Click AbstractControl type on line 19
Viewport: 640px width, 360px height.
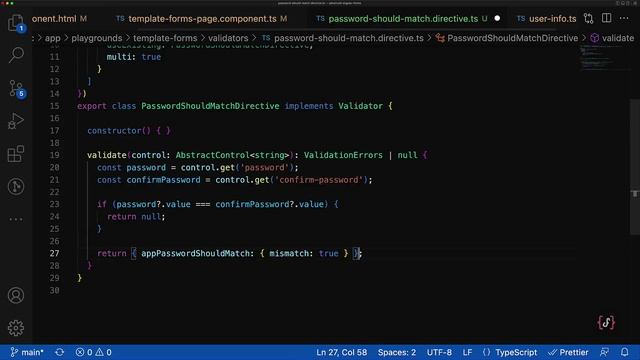(213, 155)
